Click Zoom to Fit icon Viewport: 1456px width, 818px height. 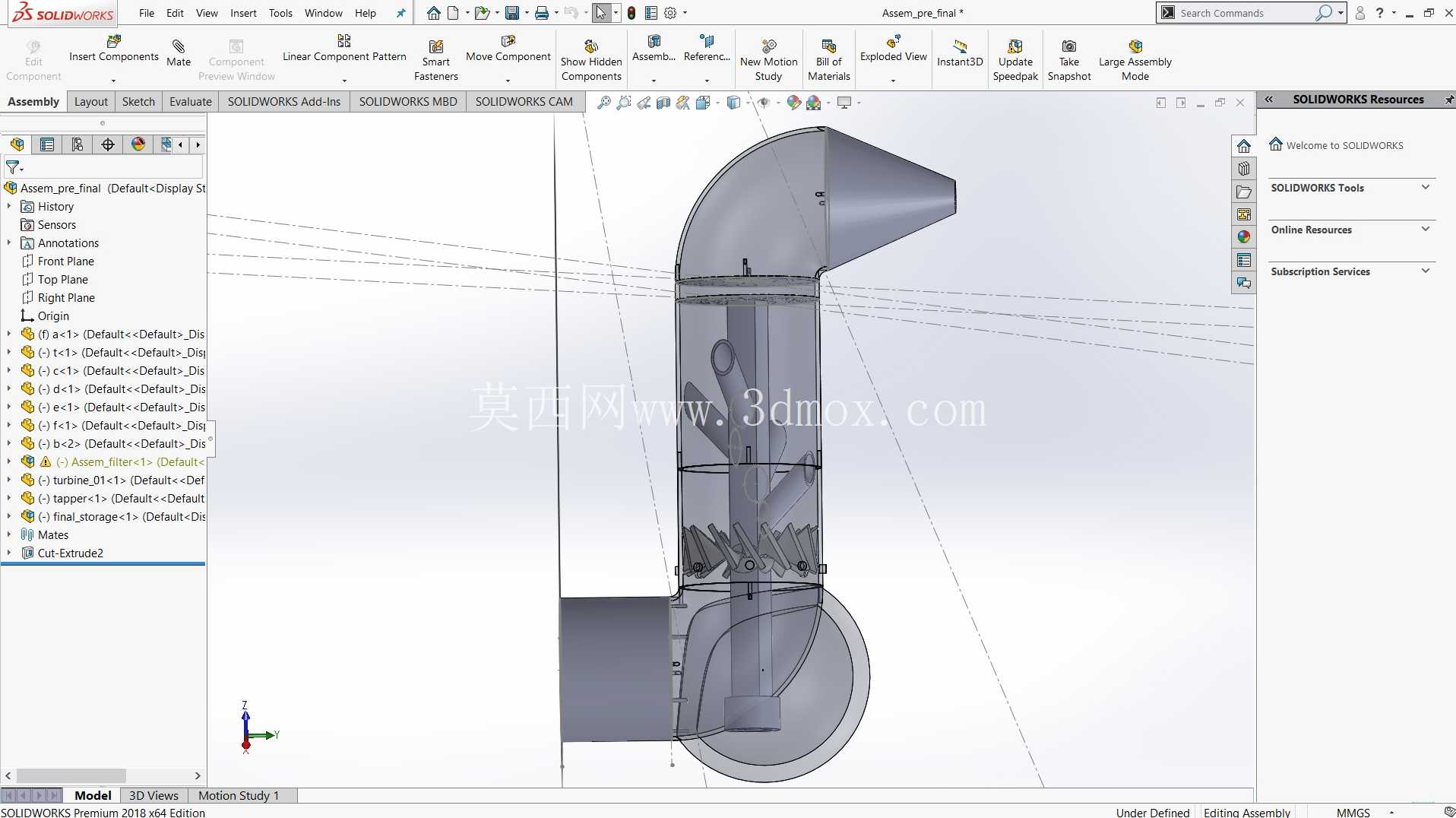tap(604, 103)
